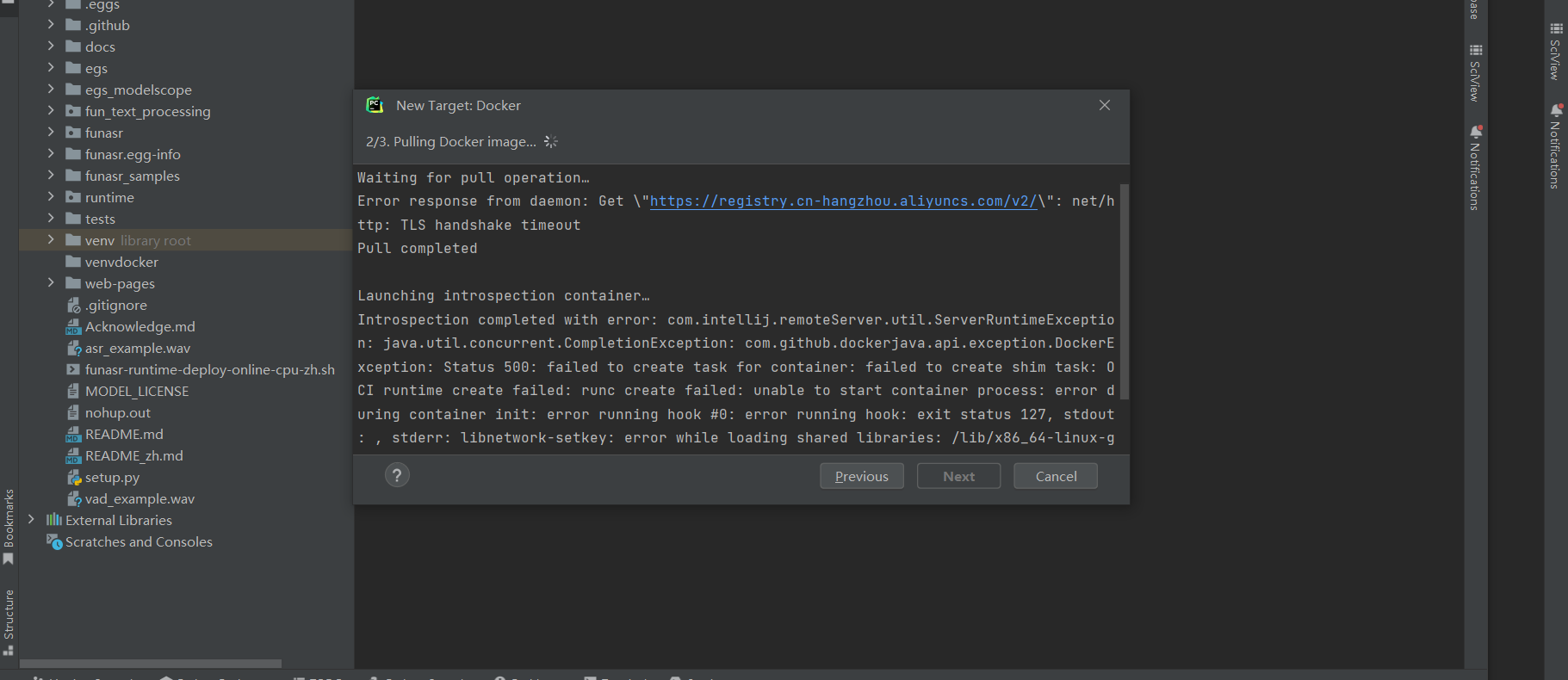
Task: Click 'Waiting for pull operation…' log line
Action: [474, 178]
